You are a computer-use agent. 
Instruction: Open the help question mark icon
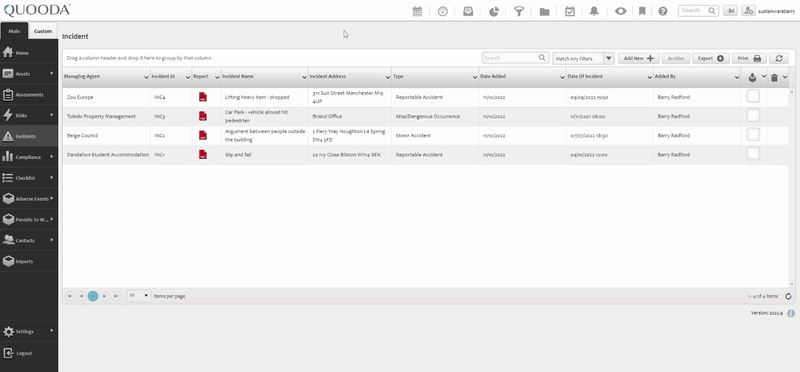[x=663, y=11]
